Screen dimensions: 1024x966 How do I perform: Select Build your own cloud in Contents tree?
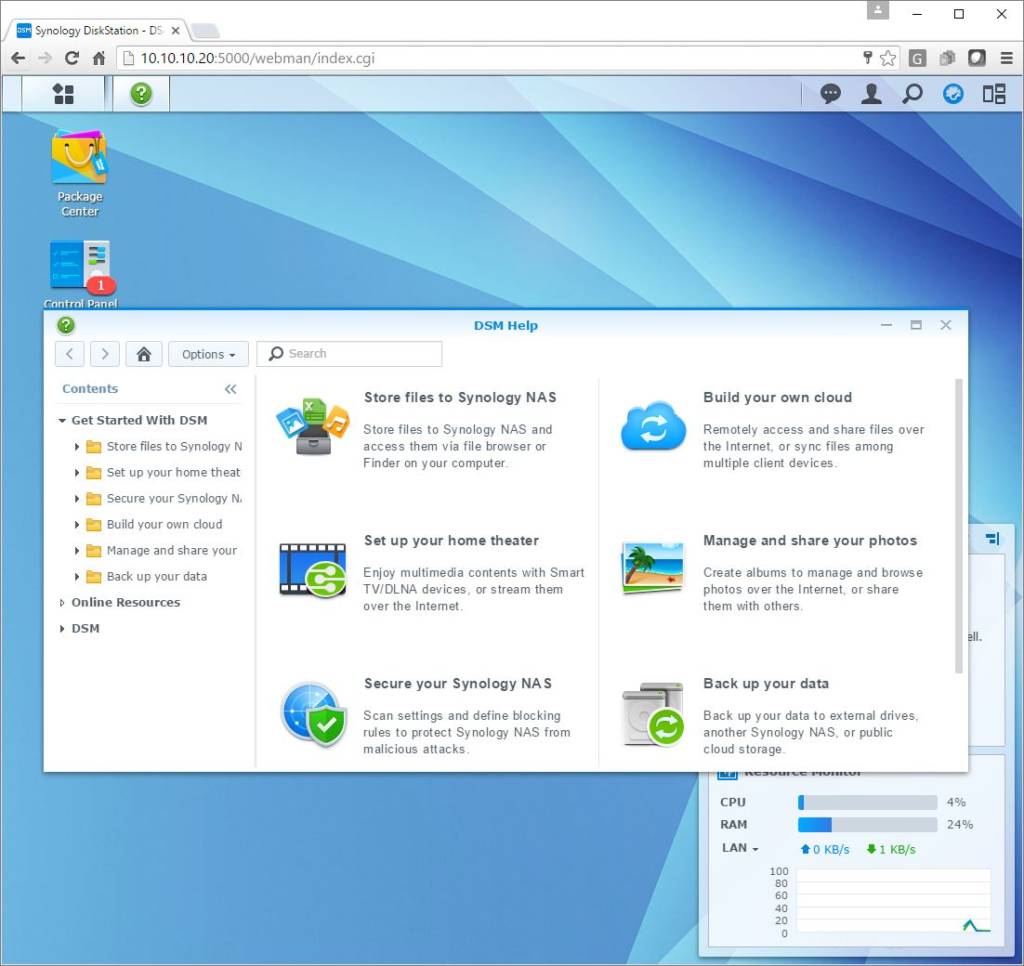[x=164, y=524]
